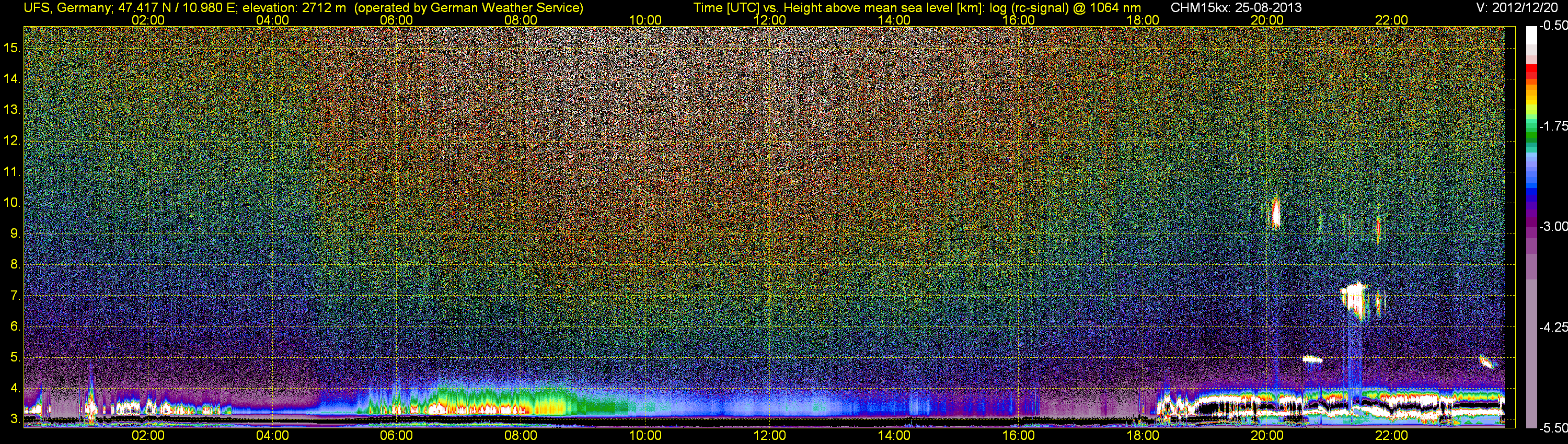Select the 18:00 label on the top time axis
This screenshot has width=1568, height=444.
(x=1143, y=20)
